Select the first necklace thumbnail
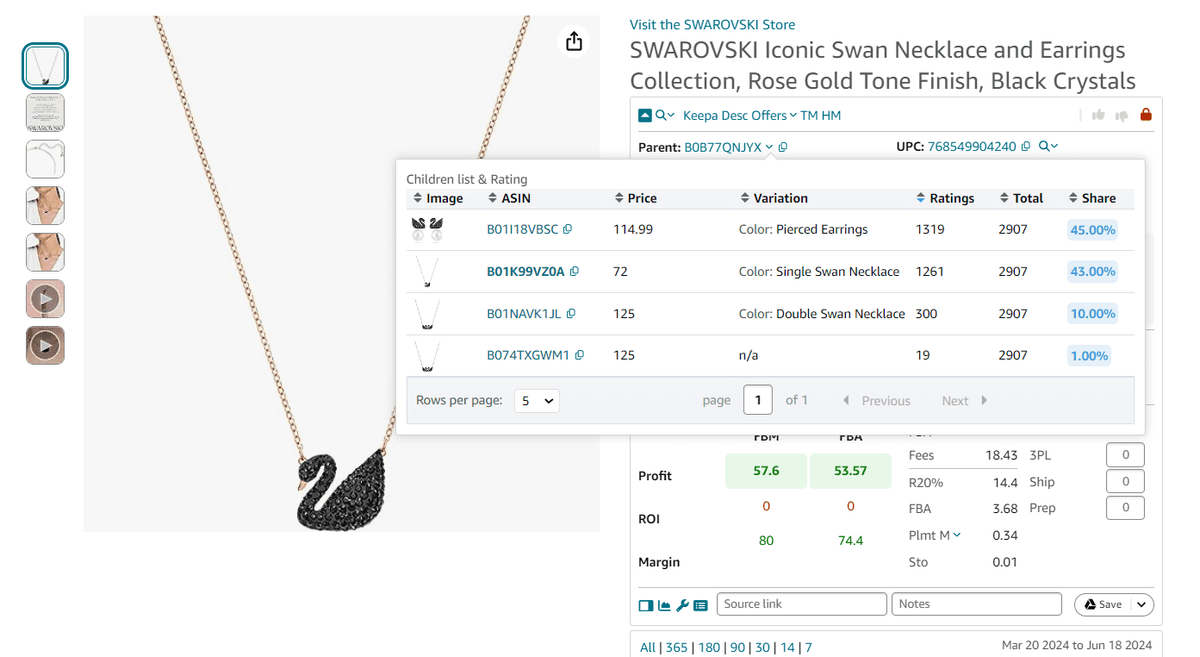The height and width of the screenshot is (657, 1200). coord(45,66)
